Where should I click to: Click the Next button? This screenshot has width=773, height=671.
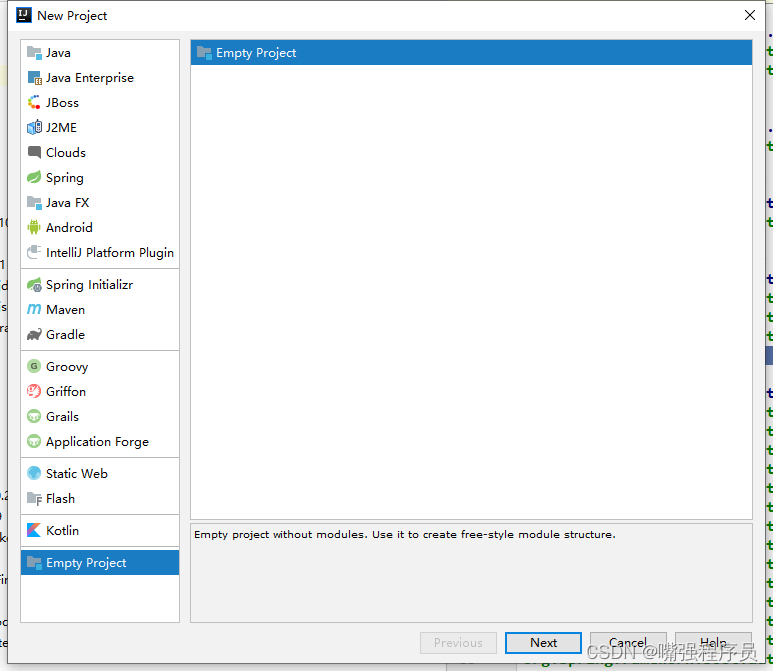pyautogui.click(x=543, y=643)
